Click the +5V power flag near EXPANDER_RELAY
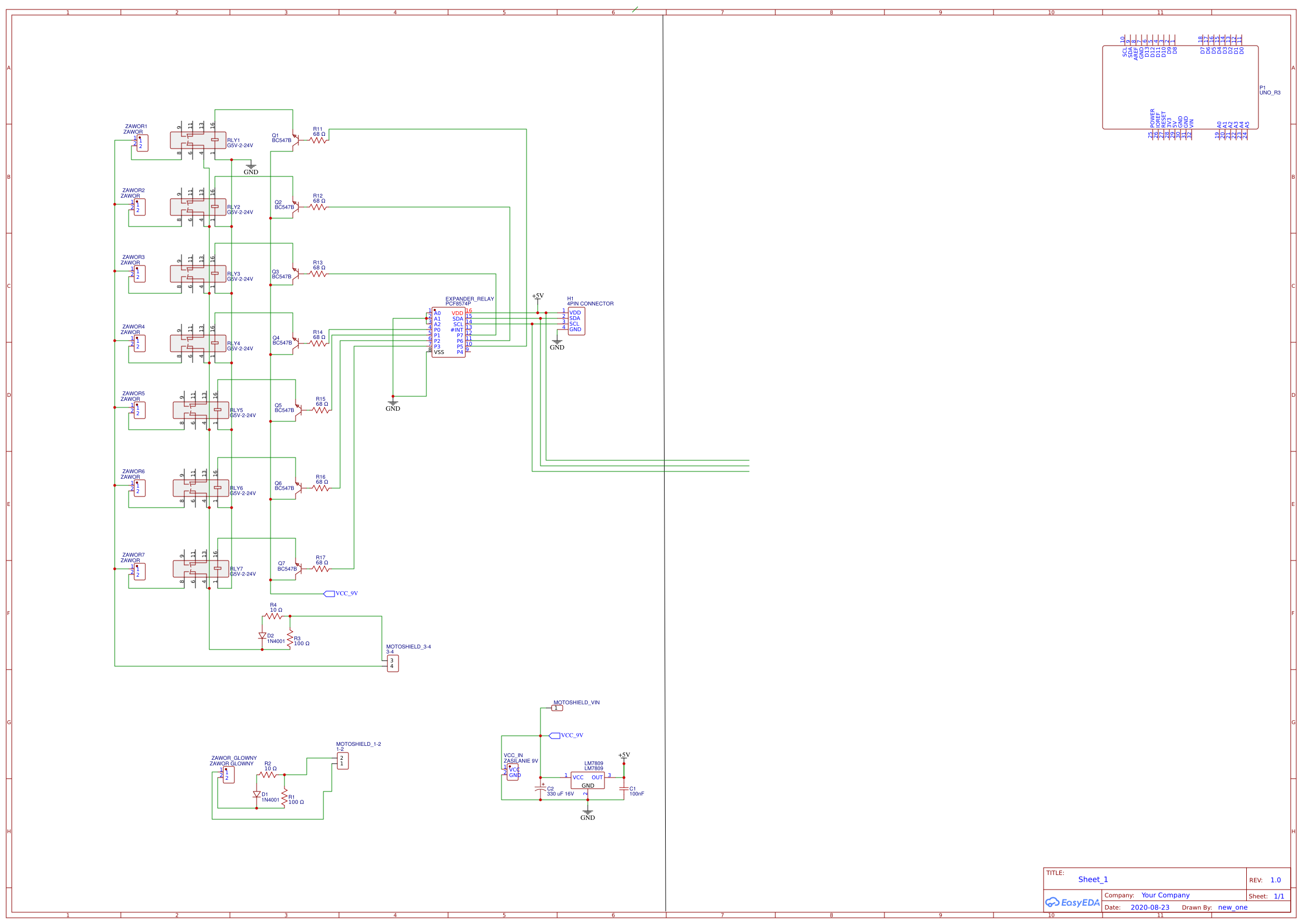 click(537, 297)
